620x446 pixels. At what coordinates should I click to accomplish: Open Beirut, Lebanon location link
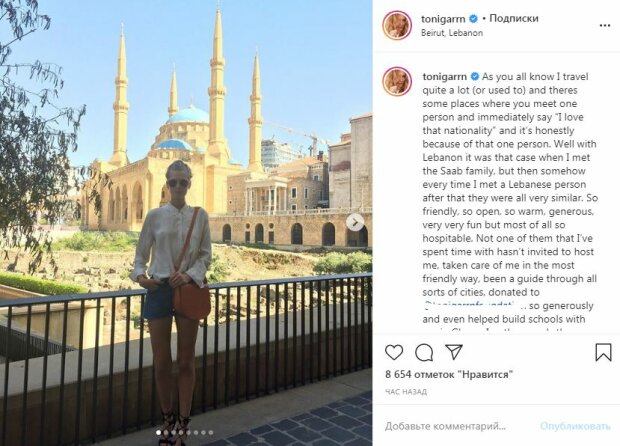point(452,33)
